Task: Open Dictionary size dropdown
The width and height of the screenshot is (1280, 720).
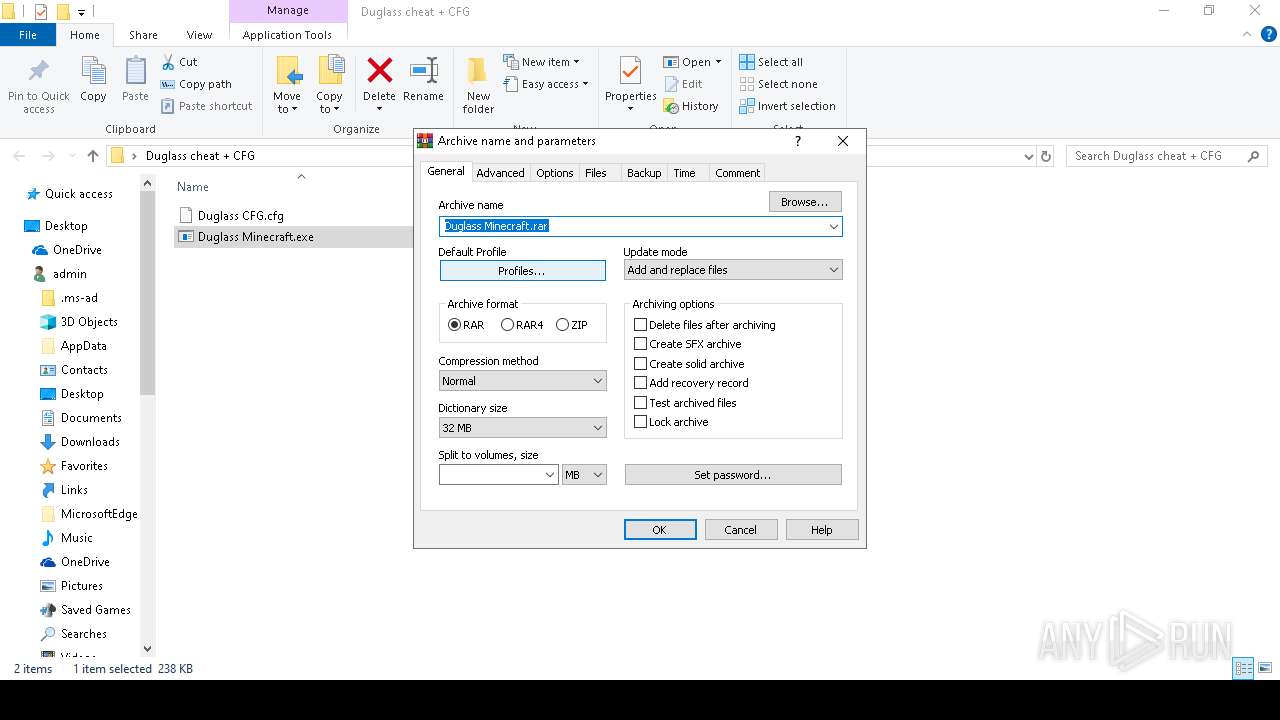Action: click(523, 428)
